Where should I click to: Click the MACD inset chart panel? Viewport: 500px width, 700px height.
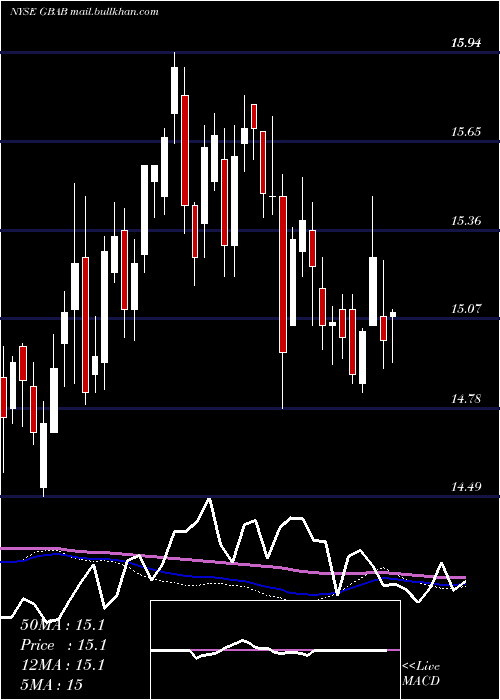click(275, 650)
